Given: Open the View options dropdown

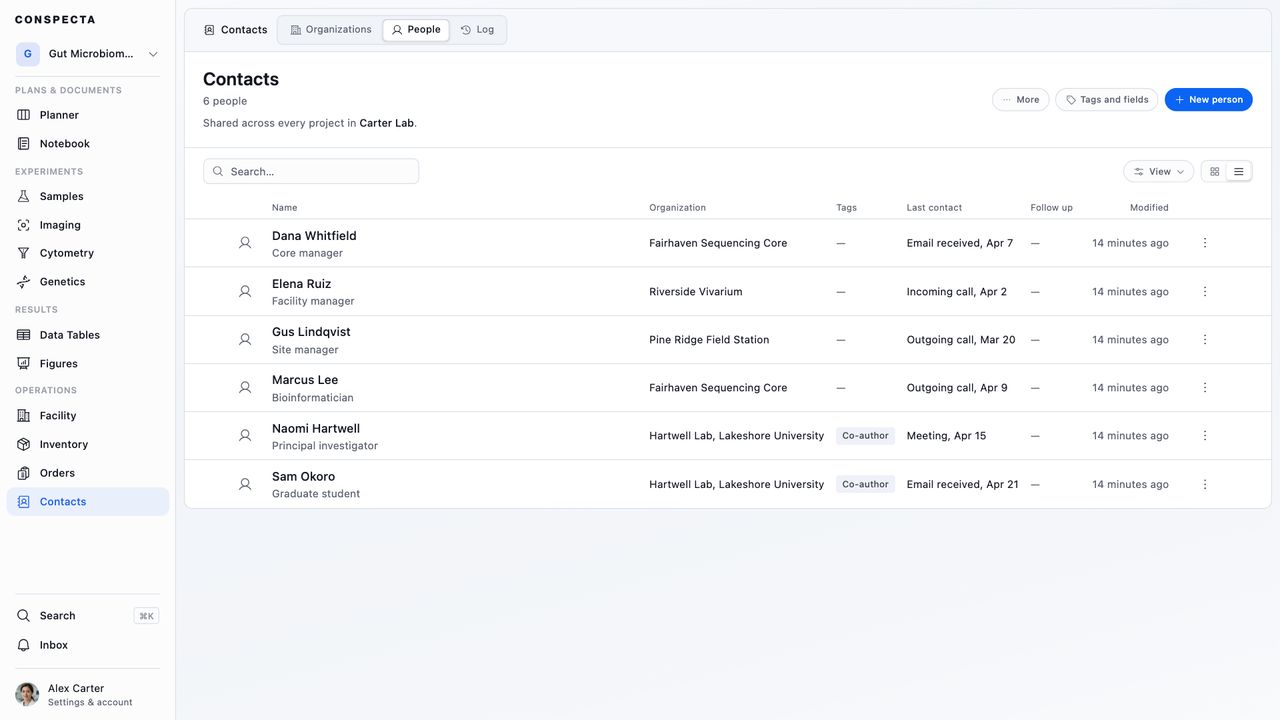Looking at the screenshot, I should click(x=1159, y=172).
